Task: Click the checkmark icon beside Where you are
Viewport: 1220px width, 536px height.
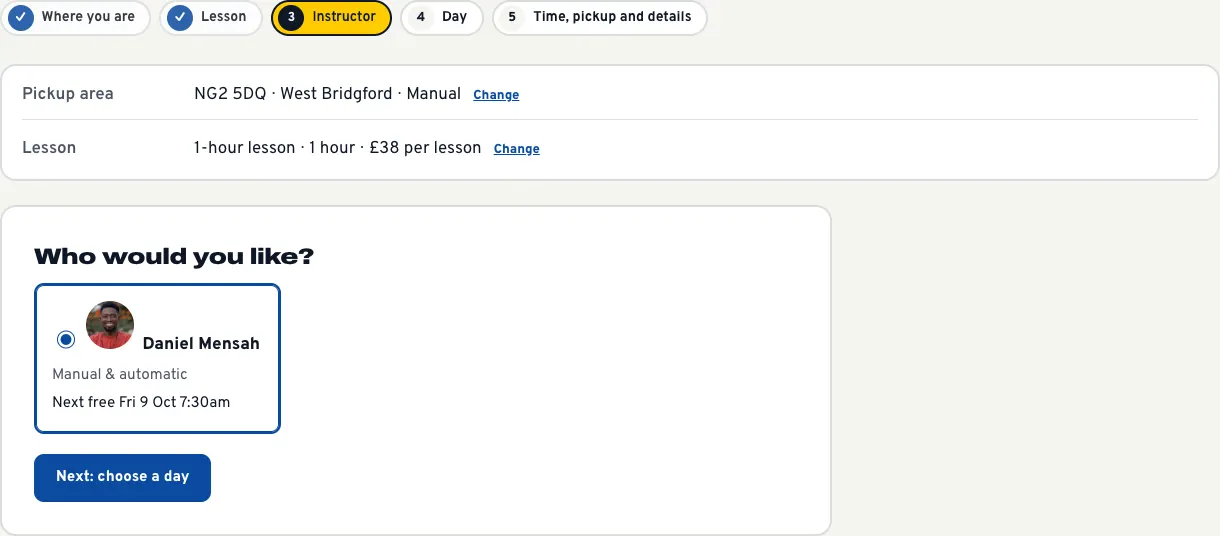Action: coord(22,17)
